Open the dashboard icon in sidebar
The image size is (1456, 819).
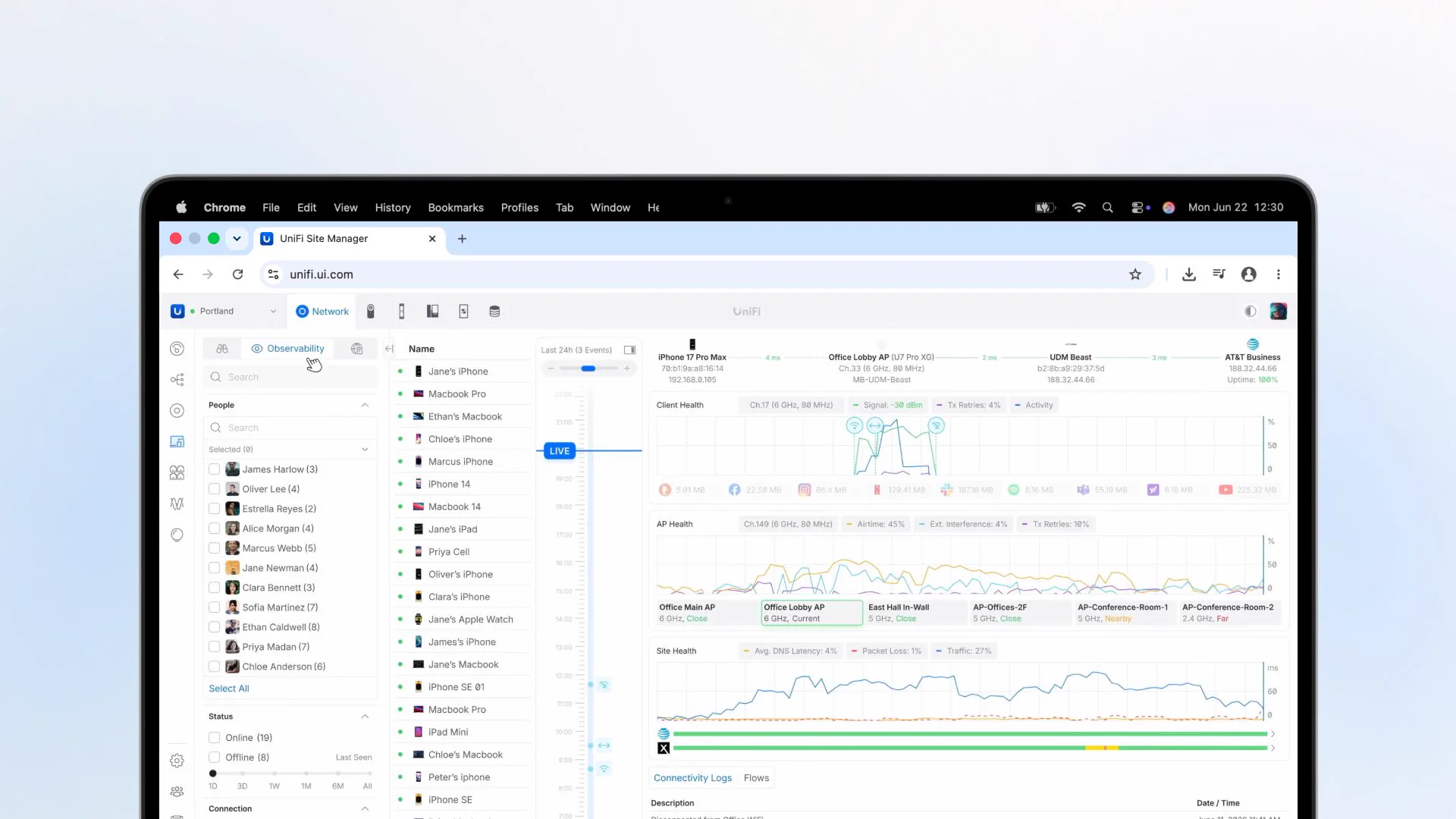point(177,349)
